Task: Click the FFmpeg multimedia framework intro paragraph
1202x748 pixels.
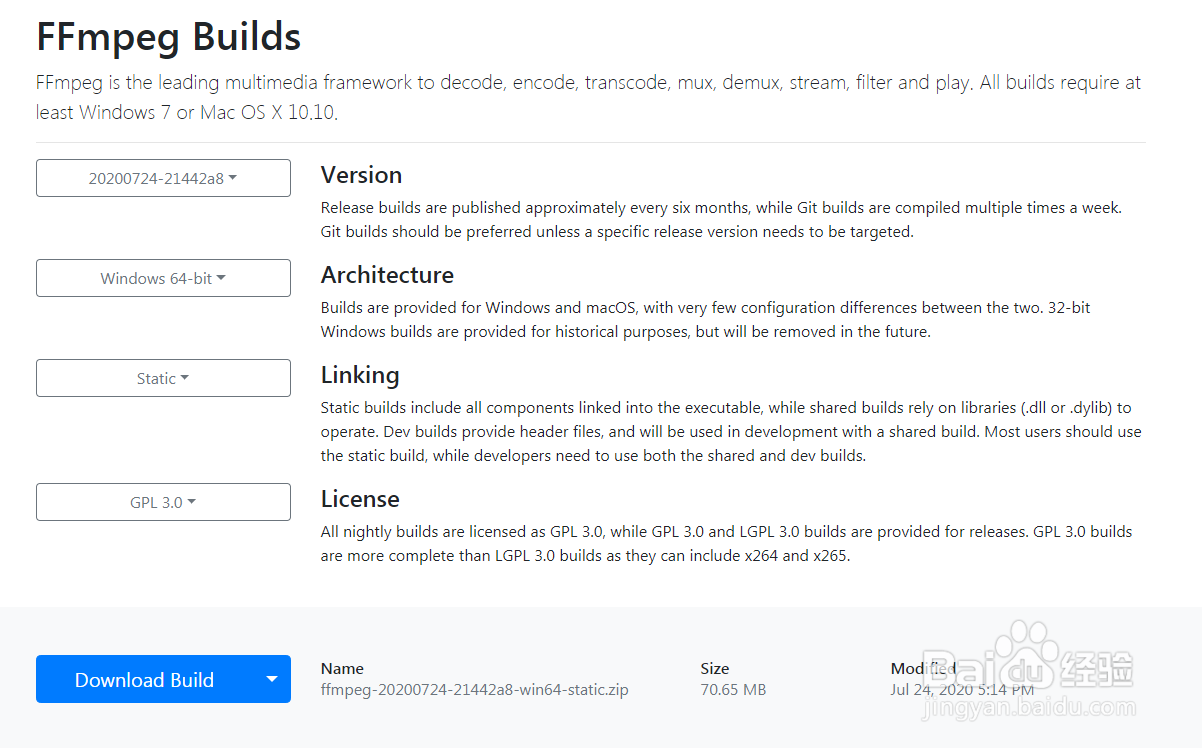Action: pyautogui.click(x=588, y=97)
